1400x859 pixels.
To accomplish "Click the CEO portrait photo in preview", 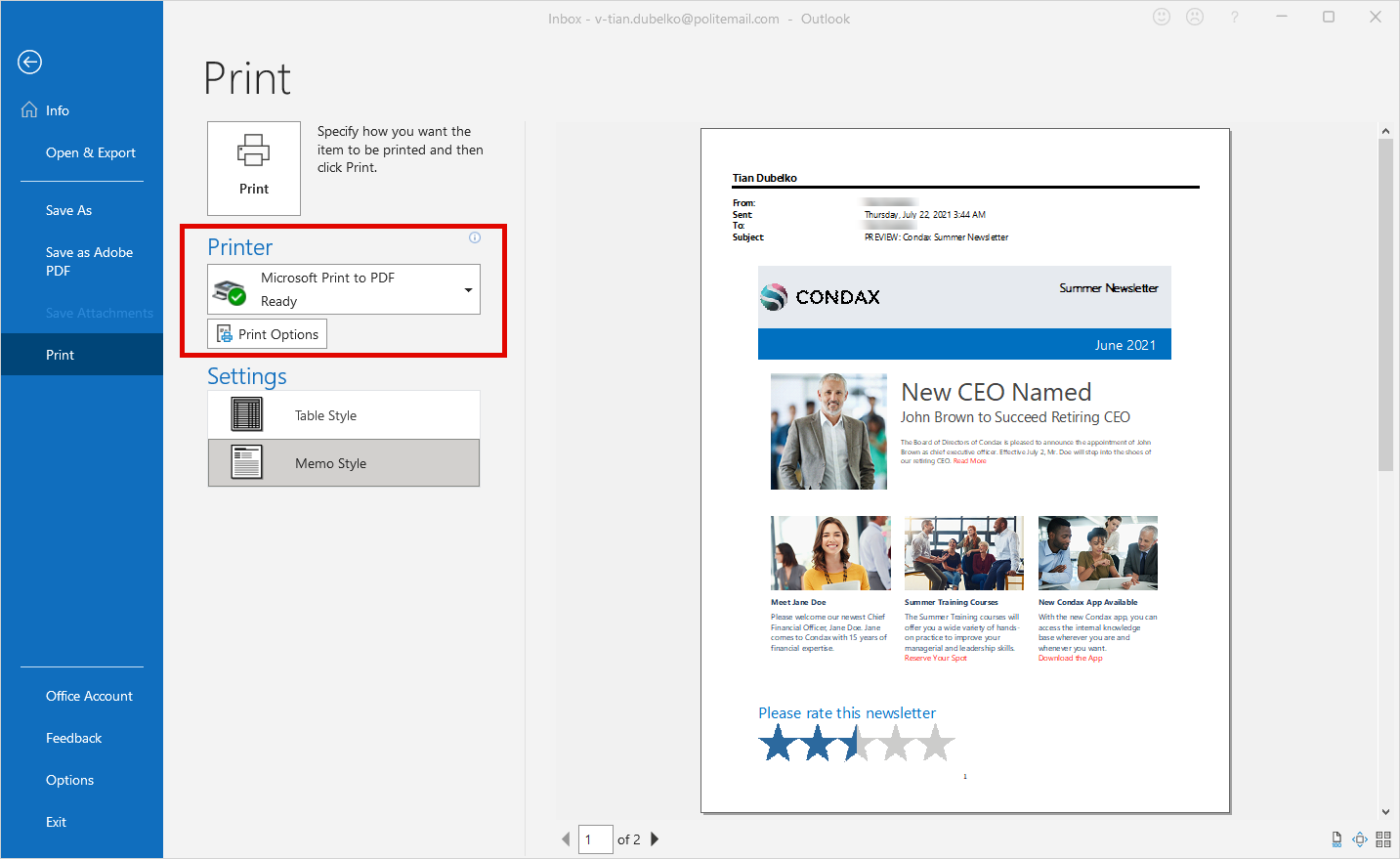I will [828, 431].
